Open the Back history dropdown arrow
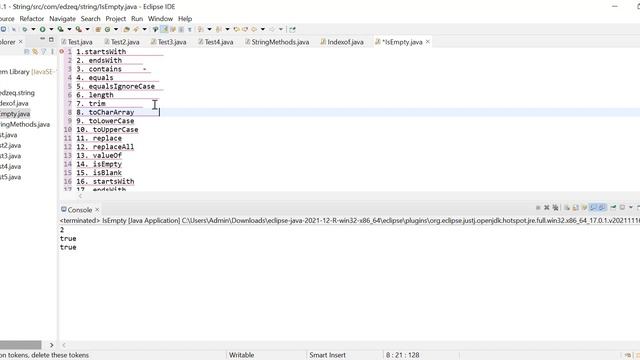Image resolution: width=640 pixels, height=360 pixels. [262, 29]
